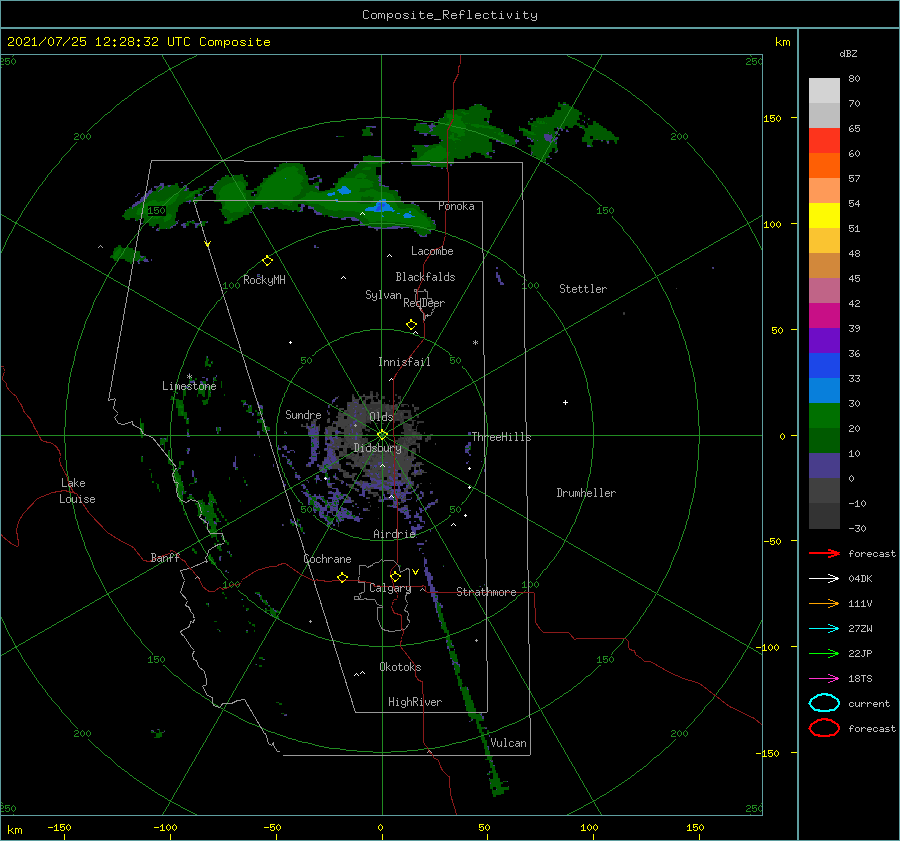Click yellow diamond marker above Calgary label

(395, 576)
